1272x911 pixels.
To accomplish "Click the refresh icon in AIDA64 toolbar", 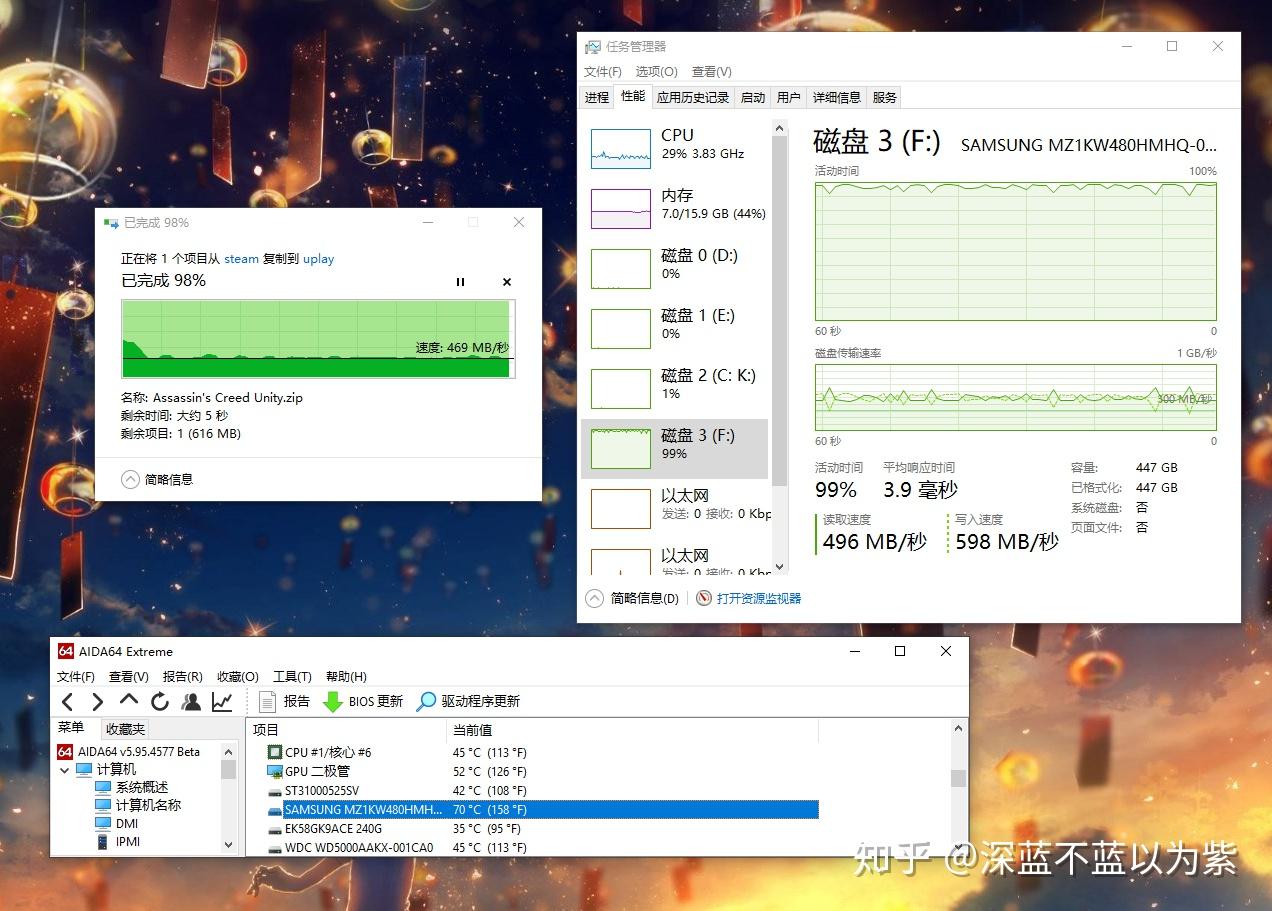I will (159, 701).
